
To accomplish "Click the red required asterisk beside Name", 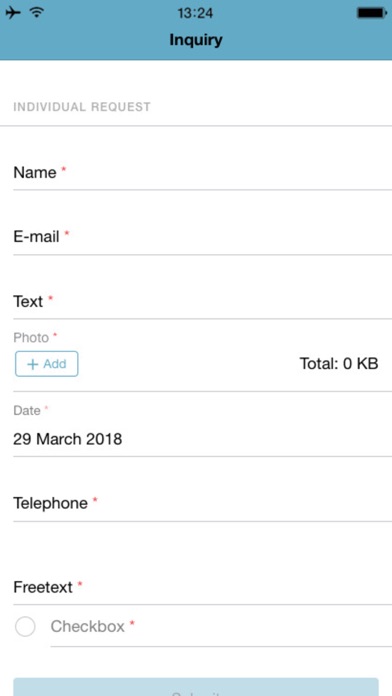I will click(63, 170).
